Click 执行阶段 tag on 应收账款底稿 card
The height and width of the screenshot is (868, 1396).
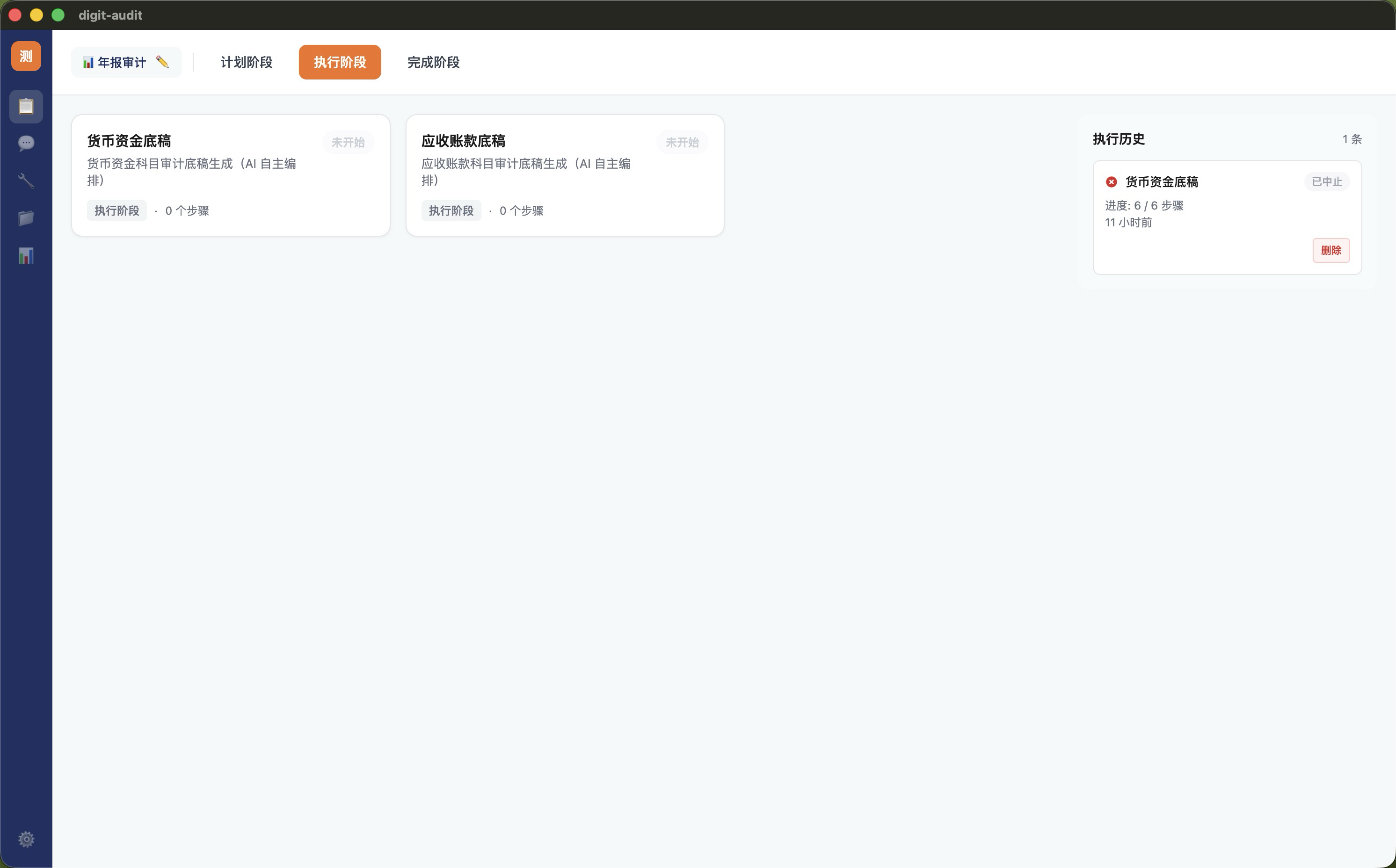click(x=451, y=210)
